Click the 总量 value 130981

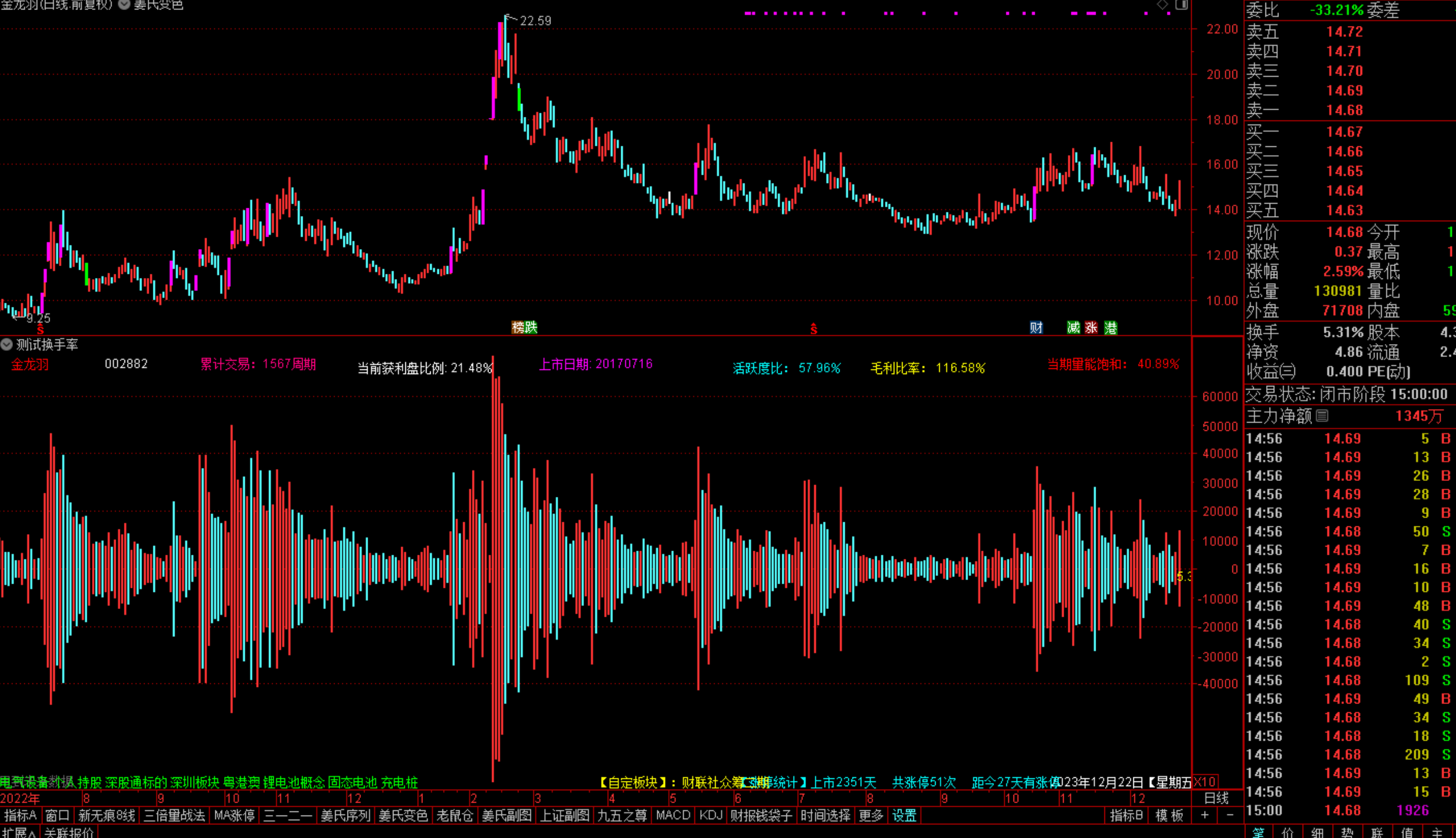(1338, 291)
